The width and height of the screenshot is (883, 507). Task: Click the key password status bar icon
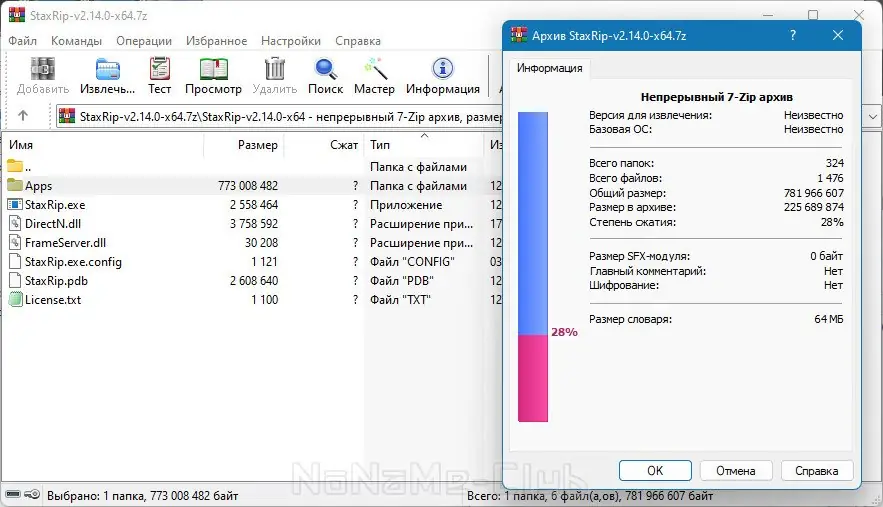(32, 495)
